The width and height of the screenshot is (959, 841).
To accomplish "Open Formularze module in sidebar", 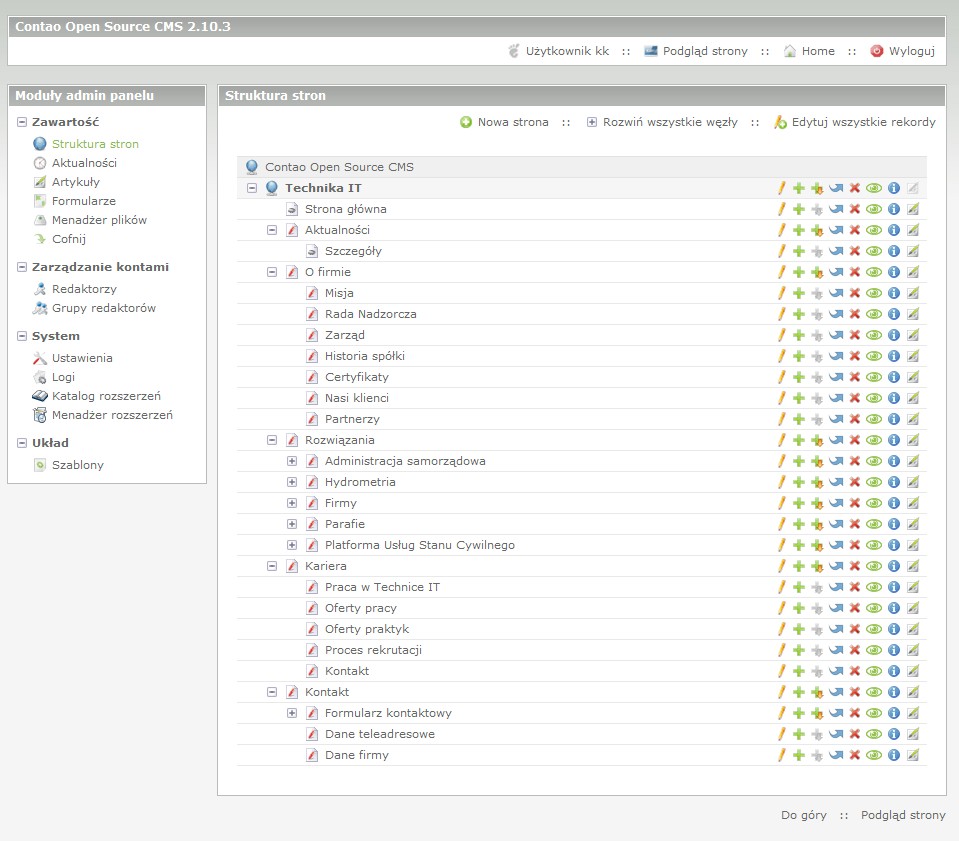I will (x=84, y=201).
